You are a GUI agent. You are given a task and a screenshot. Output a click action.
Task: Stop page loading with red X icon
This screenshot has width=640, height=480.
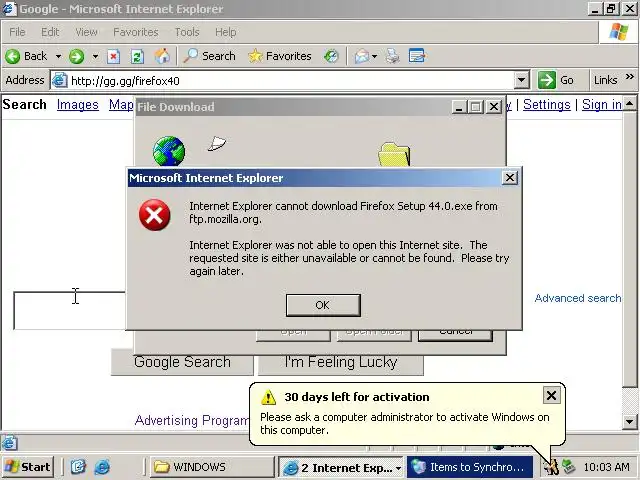pyautogui.click(x=113, y=56)
